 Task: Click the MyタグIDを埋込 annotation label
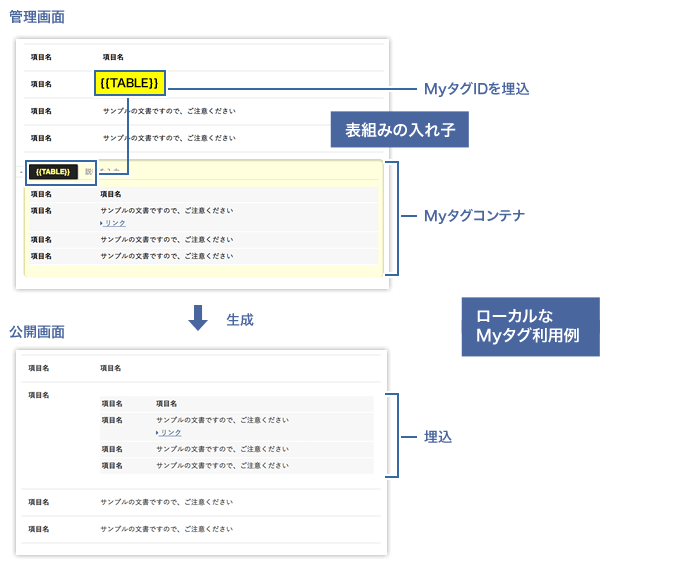click(476, 89)
